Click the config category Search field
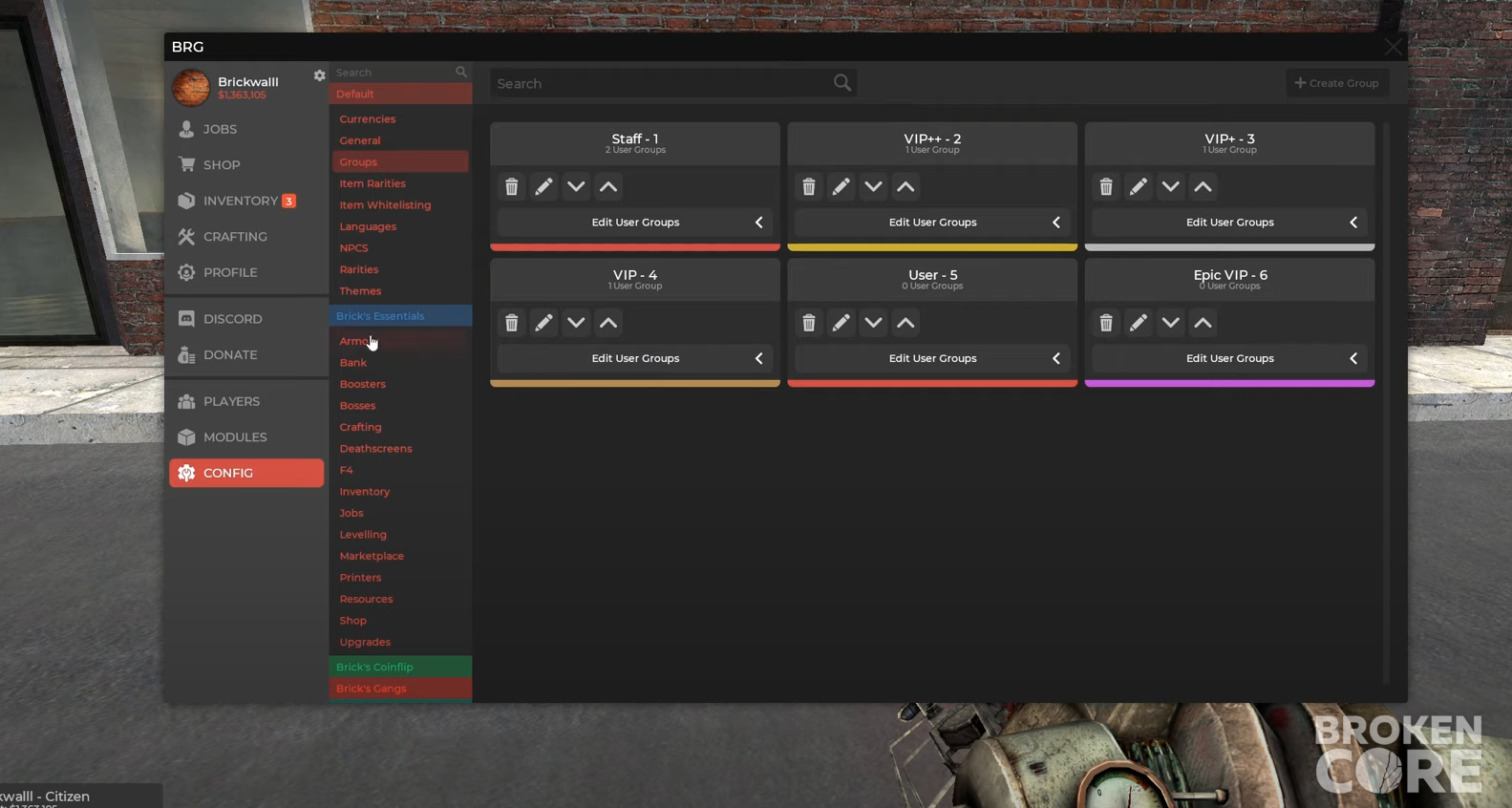The image size is (1512, 808). [x=400, y=73]
